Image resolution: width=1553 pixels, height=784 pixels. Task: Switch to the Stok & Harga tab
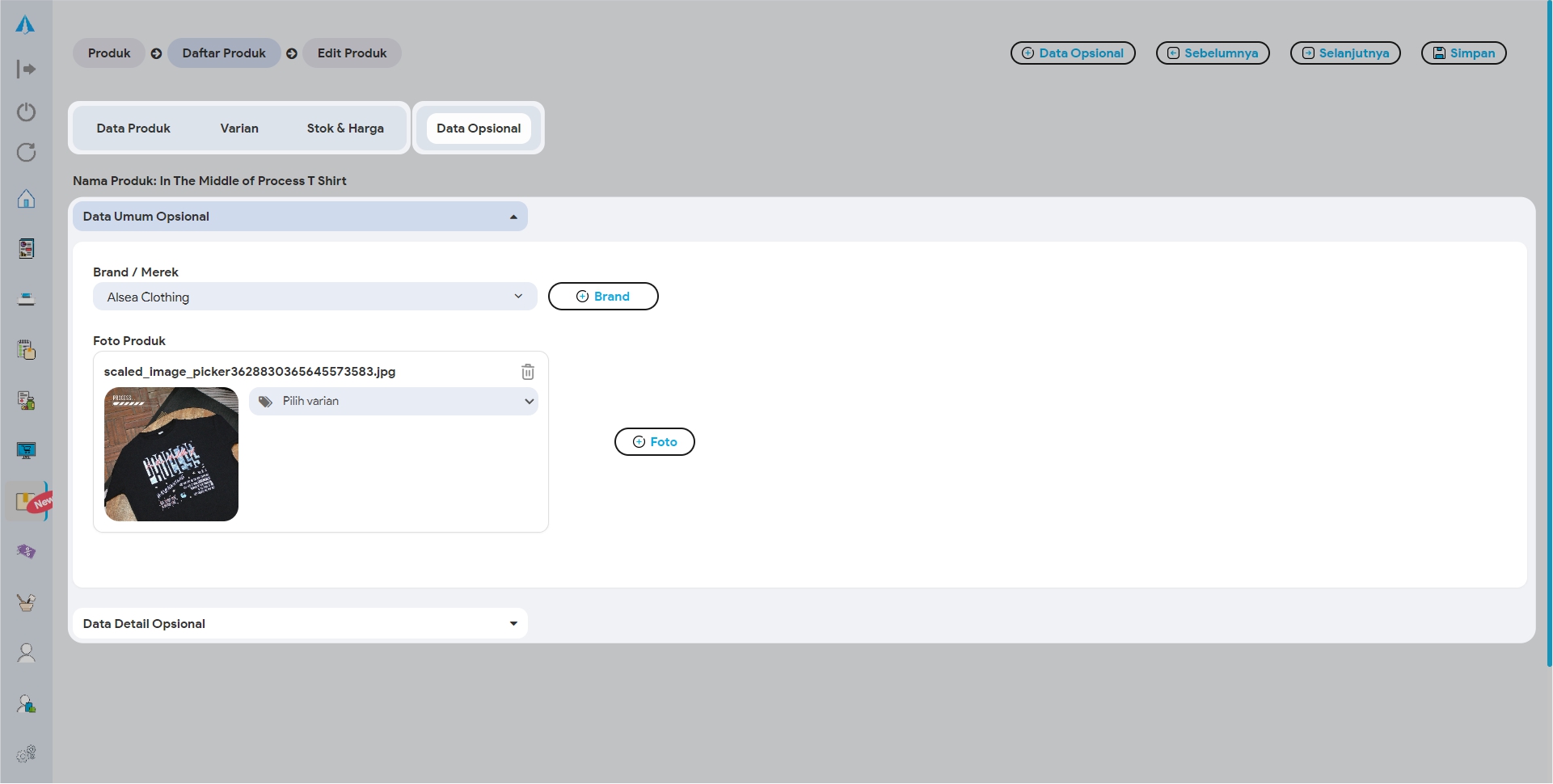click(345, 129)
